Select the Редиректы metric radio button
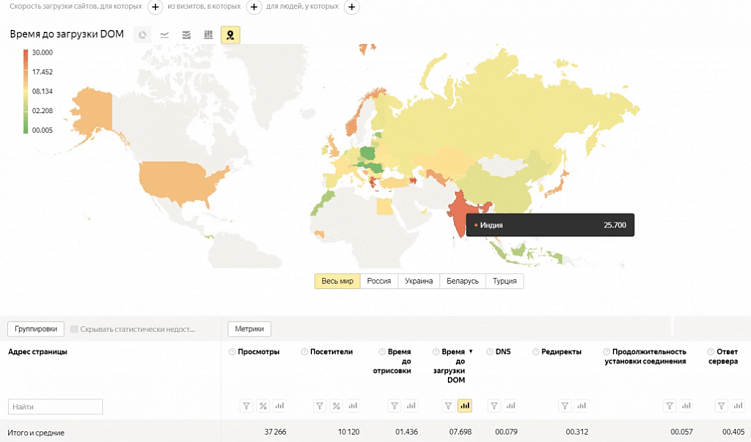The height and width of the screenshot is (442, 751). pos(536,352)
